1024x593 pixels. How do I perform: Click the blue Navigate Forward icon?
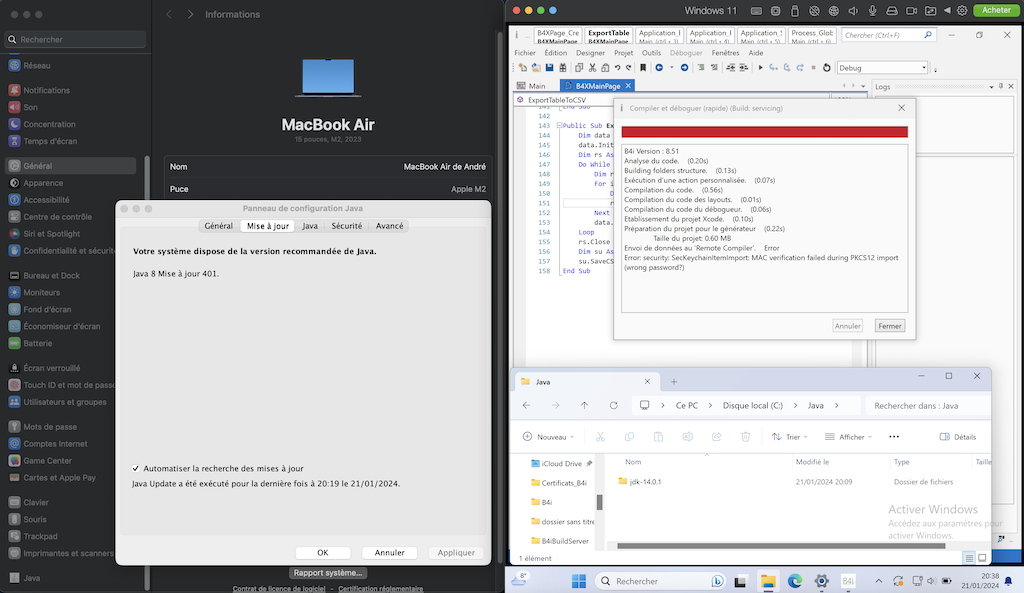684,68
